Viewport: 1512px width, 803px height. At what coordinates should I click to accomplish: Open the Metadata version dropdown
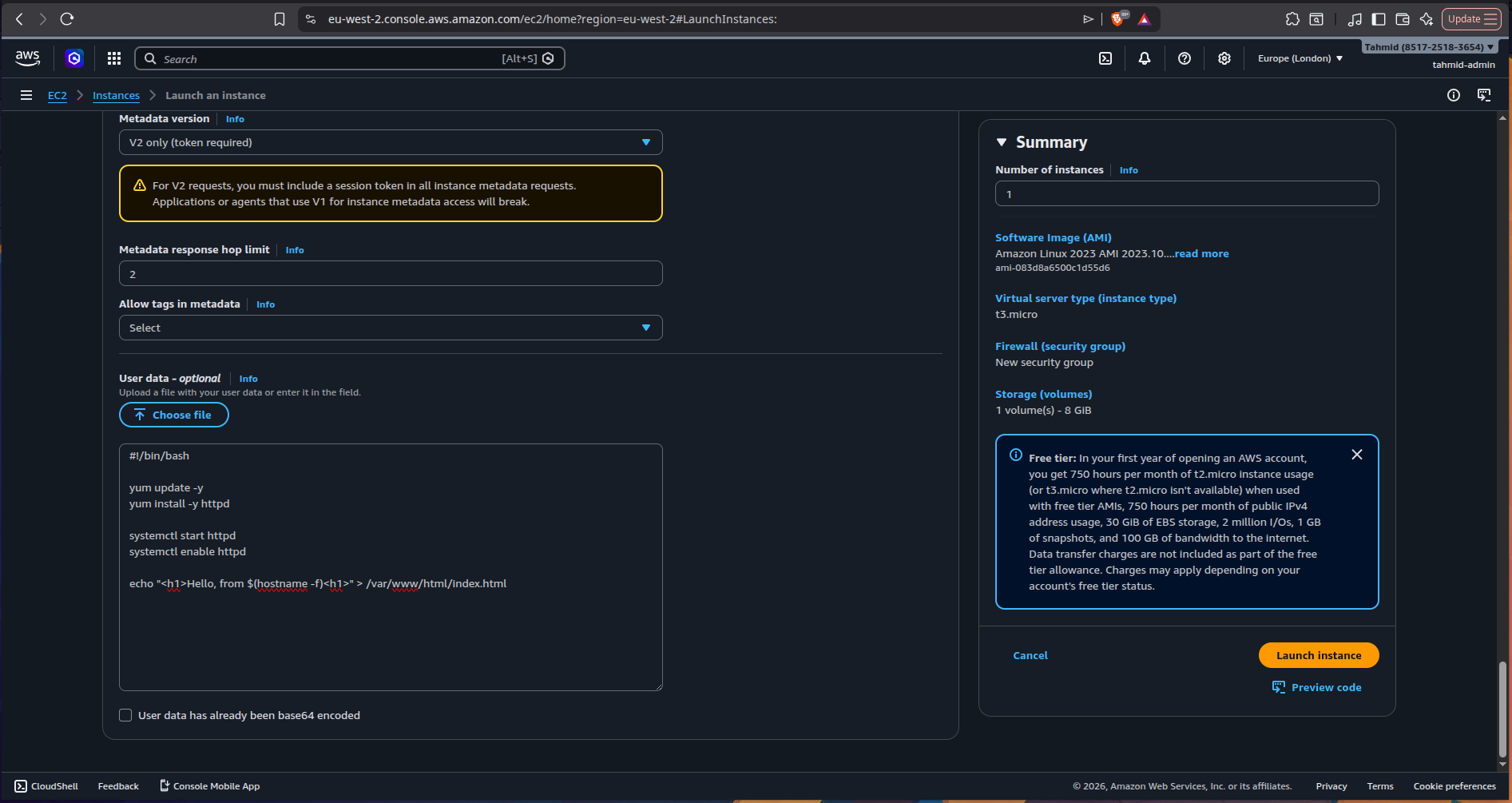391,142
